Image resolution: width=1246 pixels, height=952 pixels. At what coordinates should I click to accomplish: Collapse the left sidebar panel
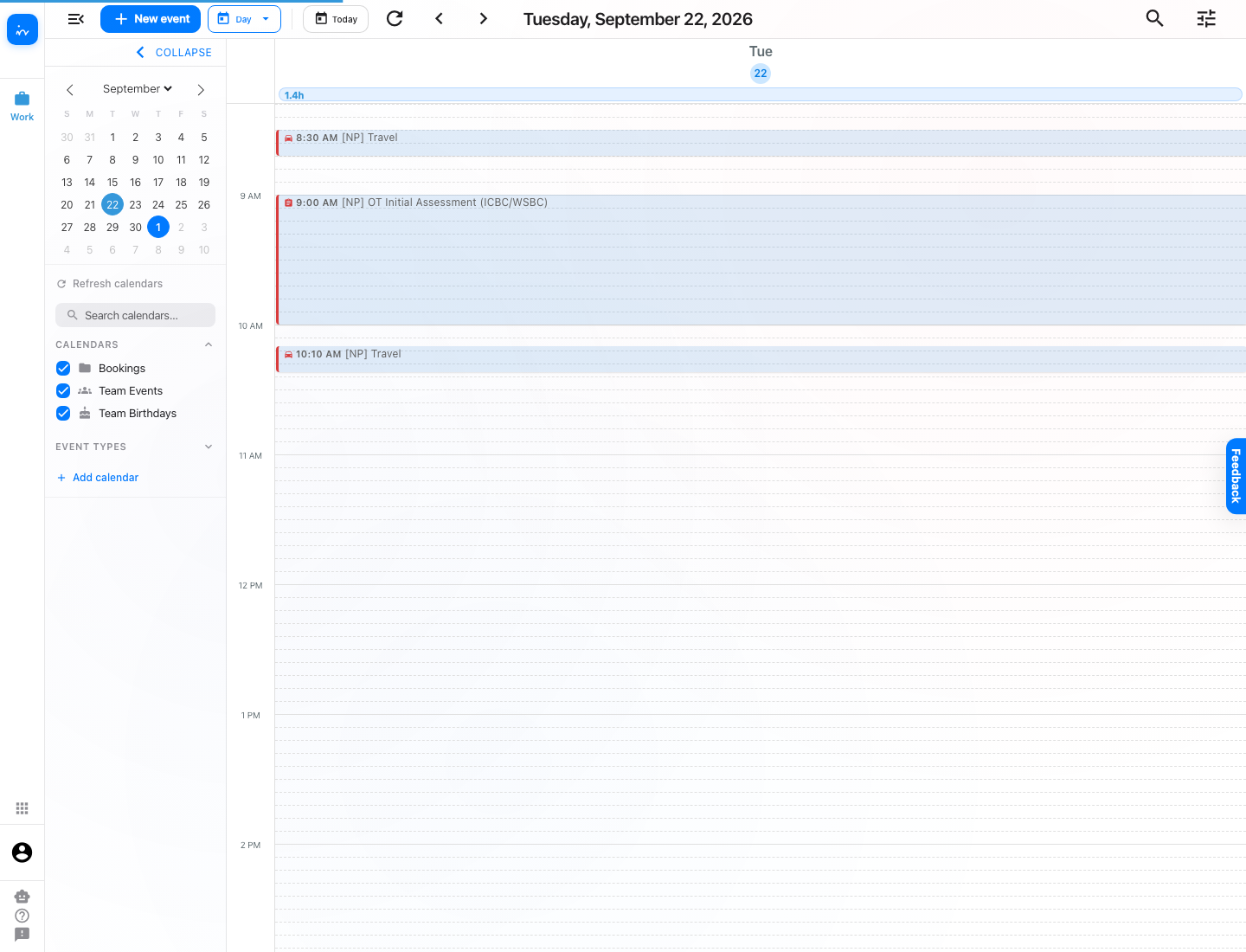[x=174, y=53]
